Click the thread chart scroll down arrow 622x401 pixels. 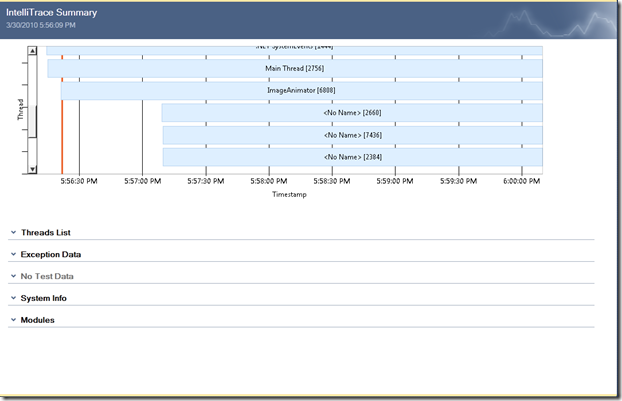tap(33, 169)
